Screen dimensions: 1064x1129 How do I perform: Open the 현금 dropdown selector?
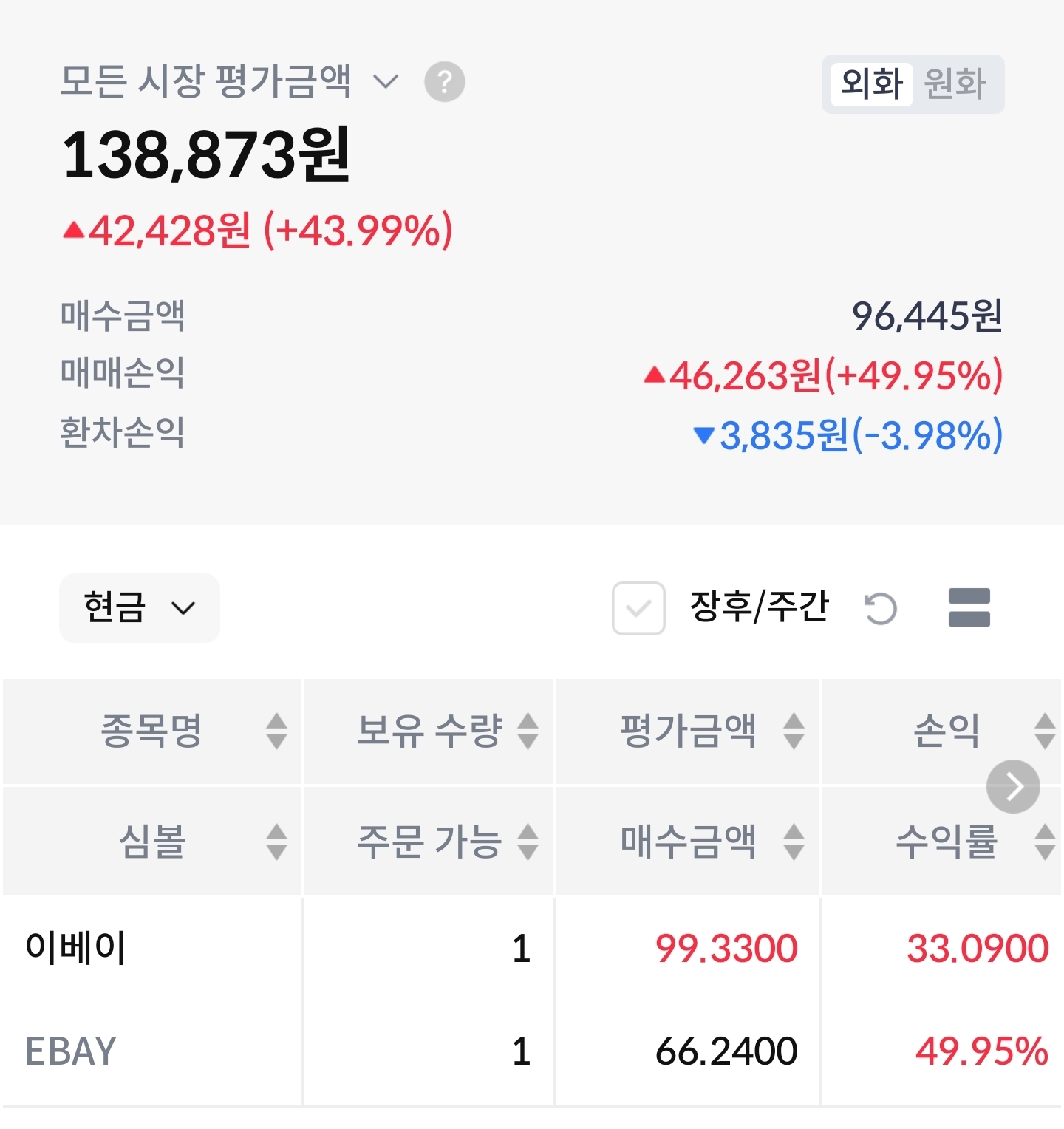(140, 607)
